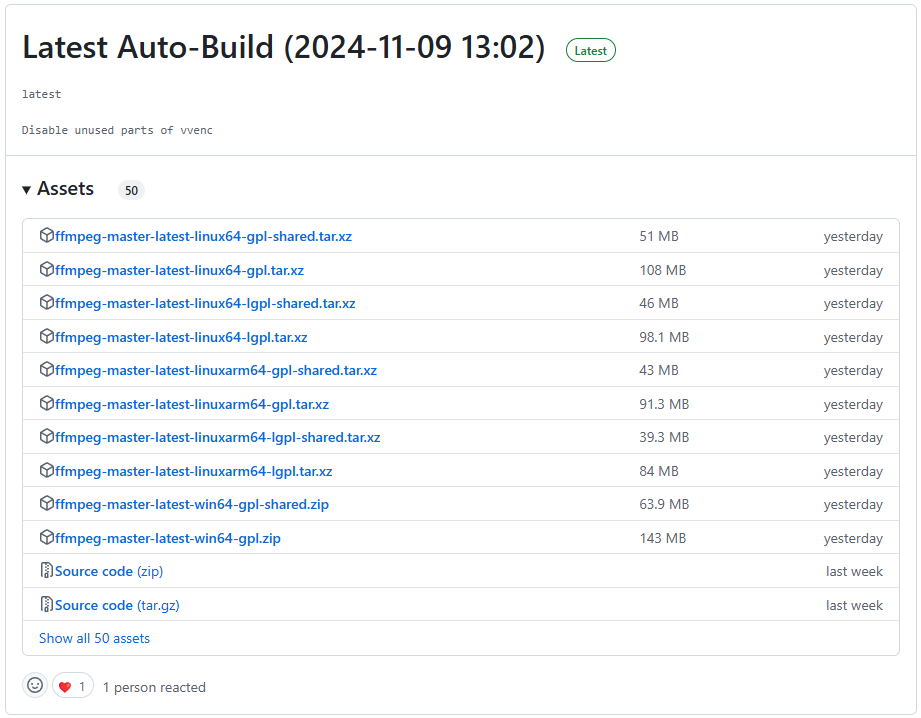
Task: Download ffmpeg-master-latest-win64-gpl.zip
Action: coord(167,538)
